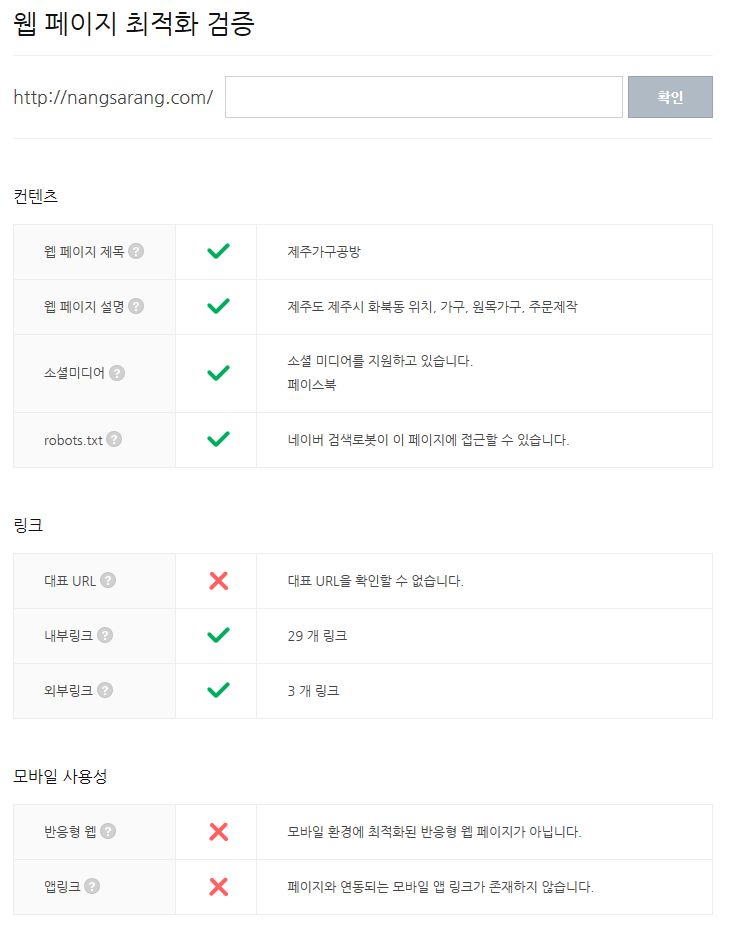Click green checkmark in robots.txt row
This screenshot has width=742, height=942.
pos(218,439)
